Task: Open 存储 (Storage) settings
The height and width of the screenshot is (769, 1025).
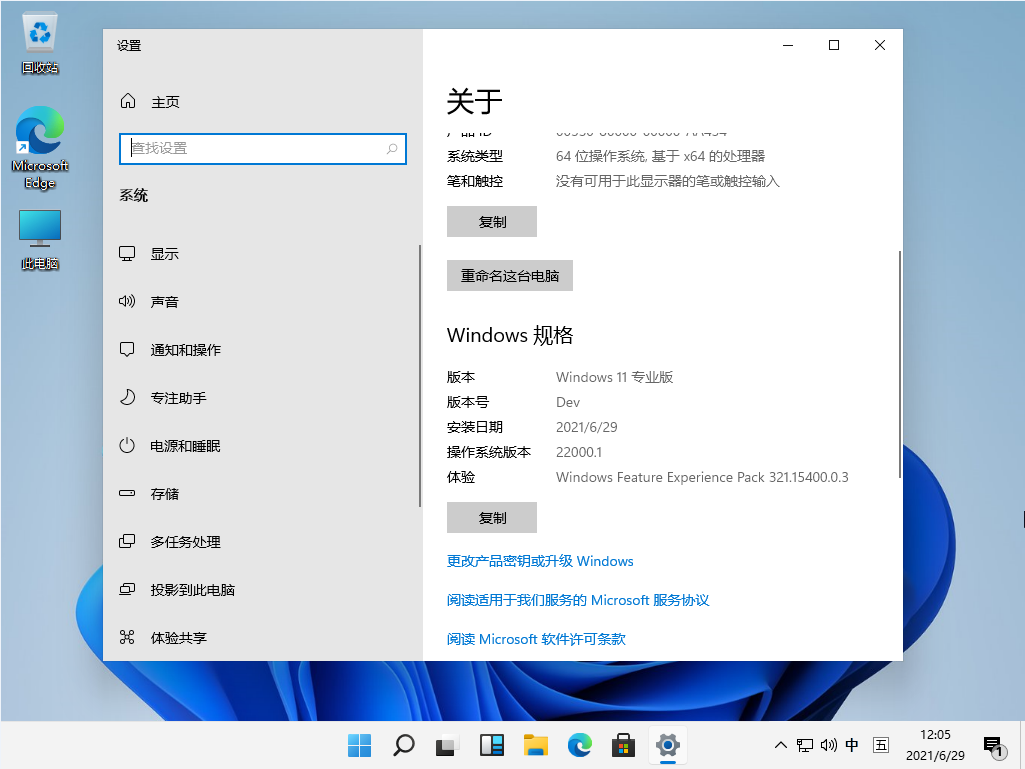Action: coord(164,493)
